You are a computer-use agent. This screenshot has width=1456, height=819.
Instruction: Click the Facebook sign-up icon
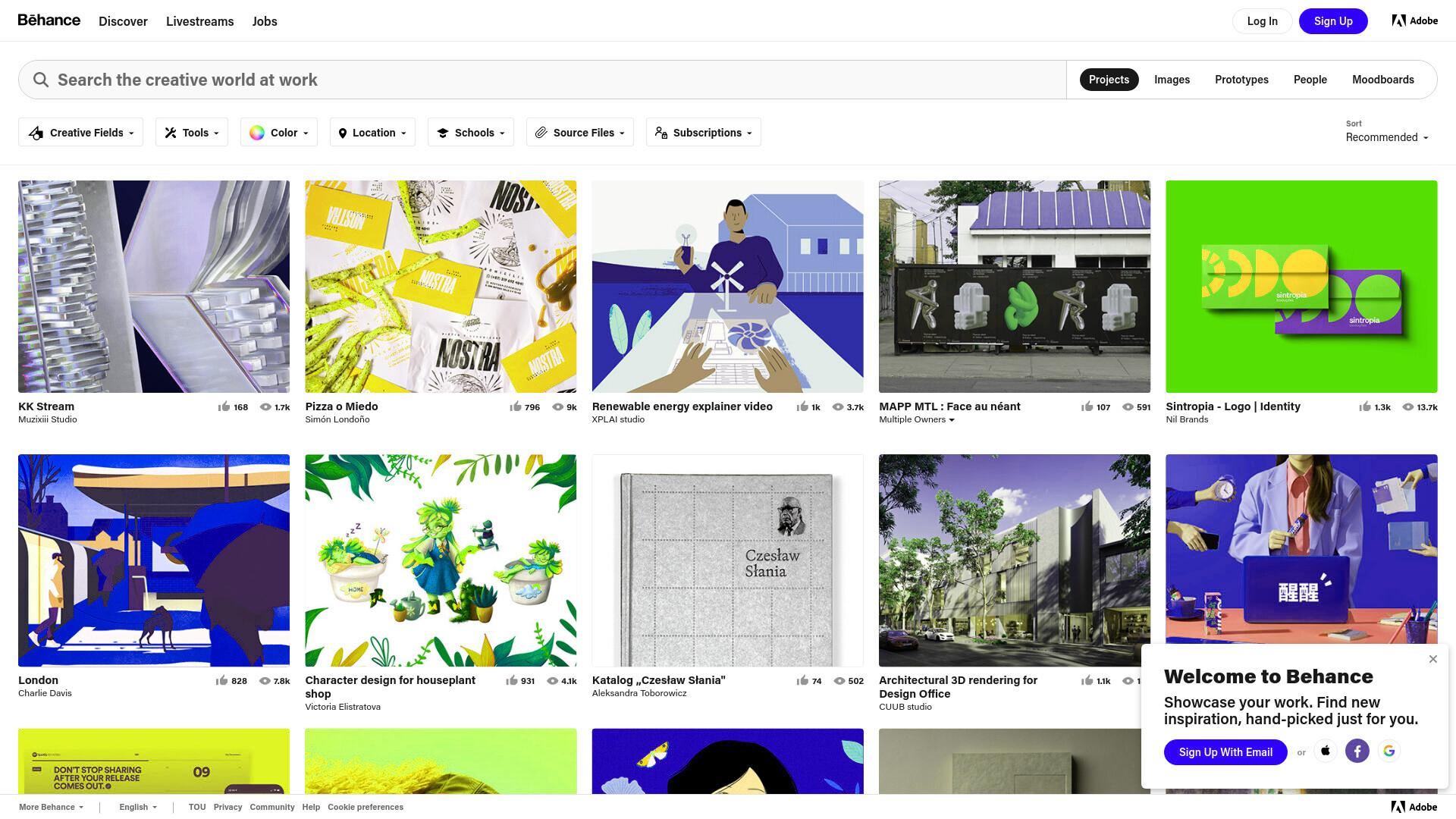point(1357,751)
